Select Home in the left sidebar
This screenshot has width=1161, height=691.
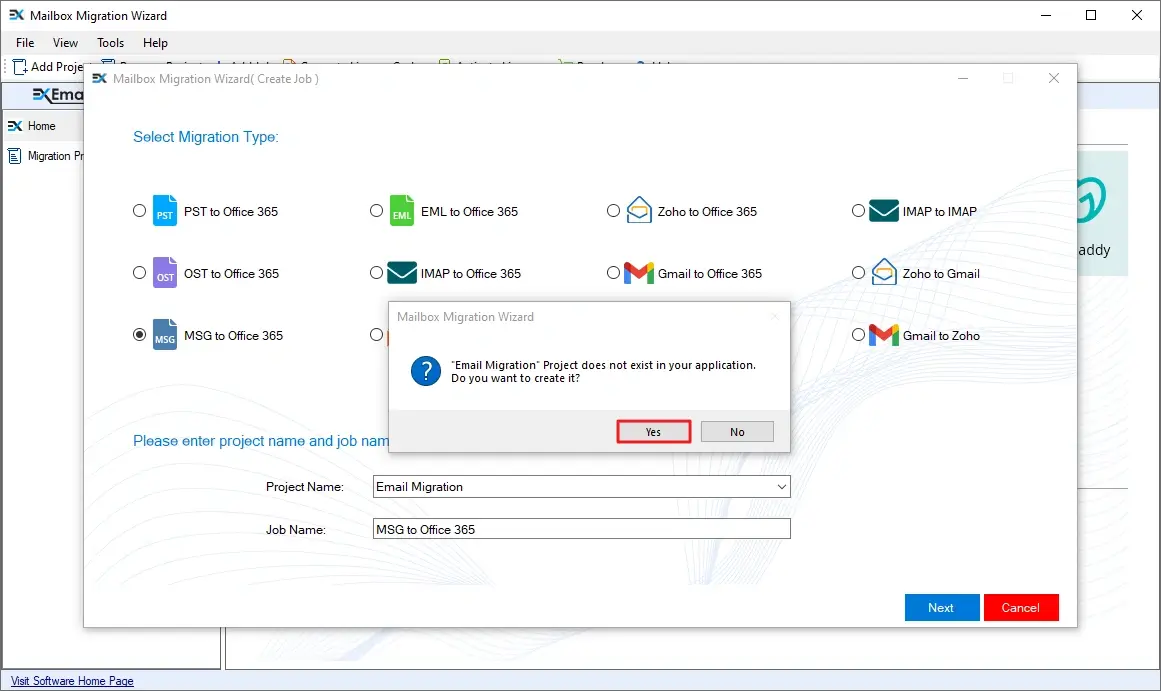[x=41, y=126]
